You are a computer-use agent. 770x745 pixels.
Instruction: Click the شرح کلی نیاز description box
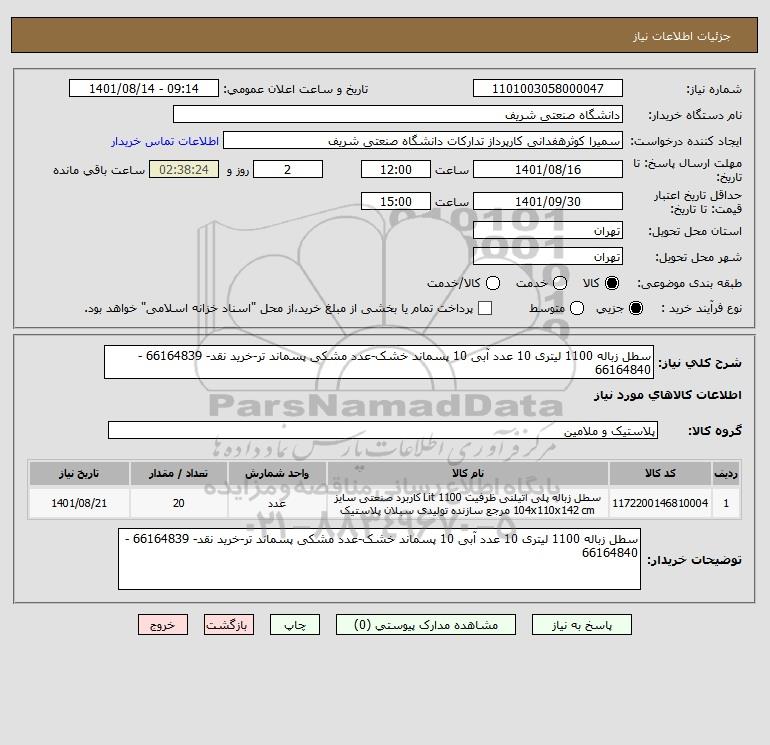pyautogui.click(x=379, y=362)
